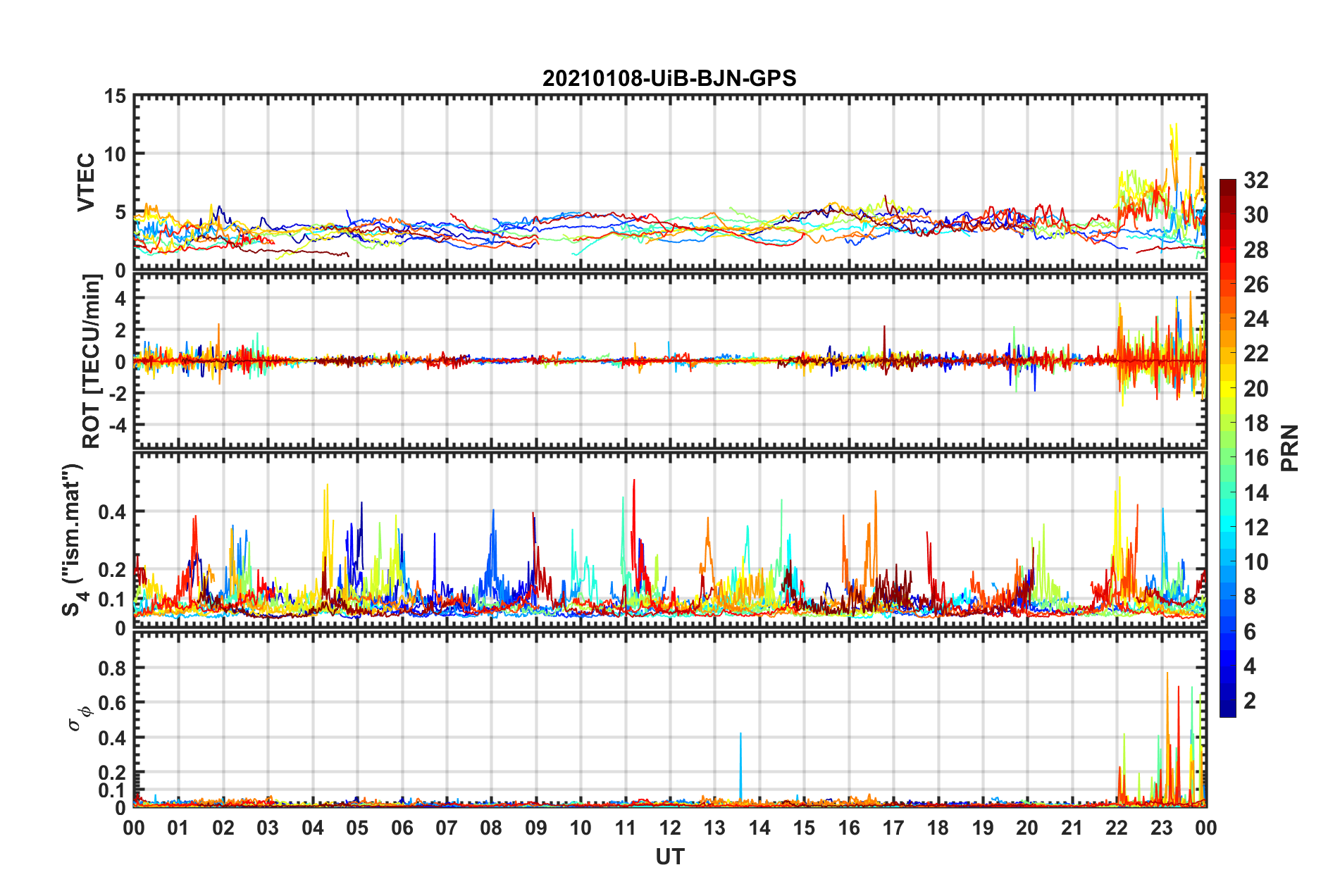Click colorbar tick label 32
Viewport: 1340px width, 896px height.
coord(1255,180)
